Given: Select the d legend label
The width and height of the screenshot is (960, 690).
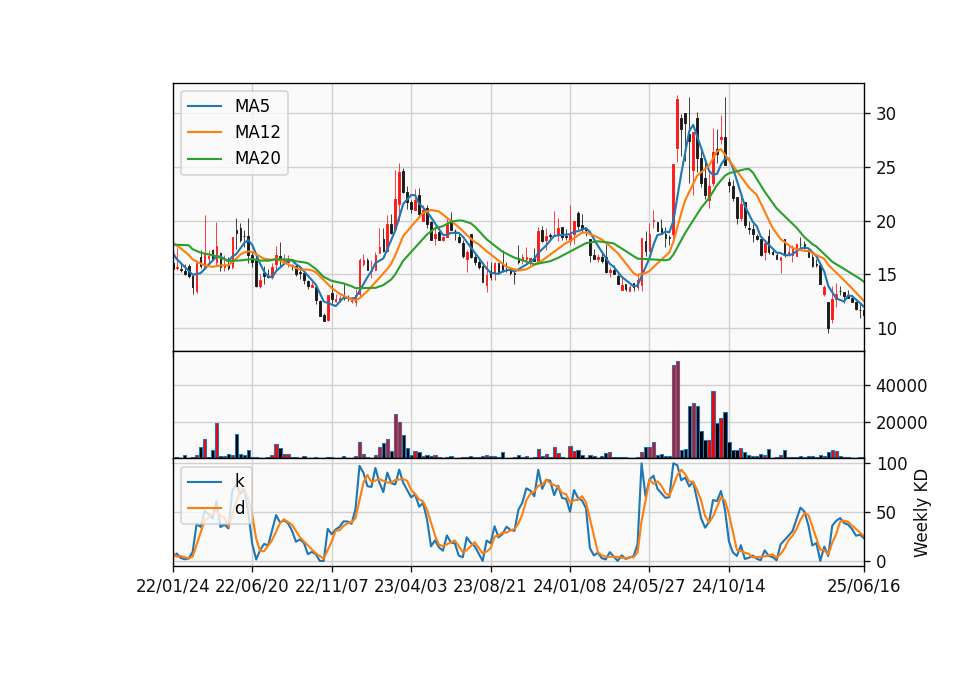Looking at the screenshot, I should click(x=239, y=508).
